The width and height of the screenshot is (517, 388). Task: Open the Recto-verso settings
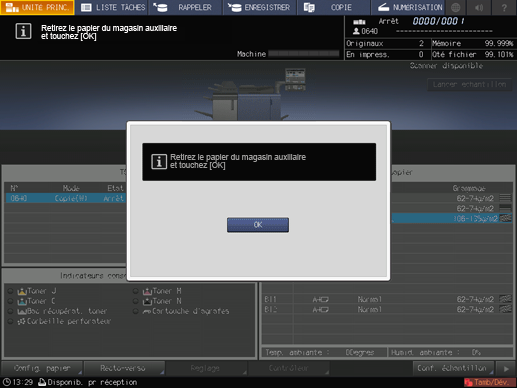[124, 368]
